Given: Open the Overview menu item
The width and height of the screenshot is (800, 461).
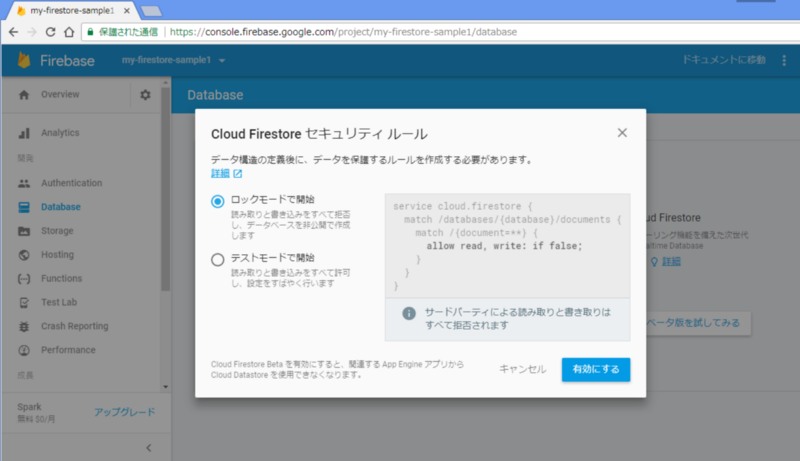Looking at the screenshot, I should click(60, 94).
